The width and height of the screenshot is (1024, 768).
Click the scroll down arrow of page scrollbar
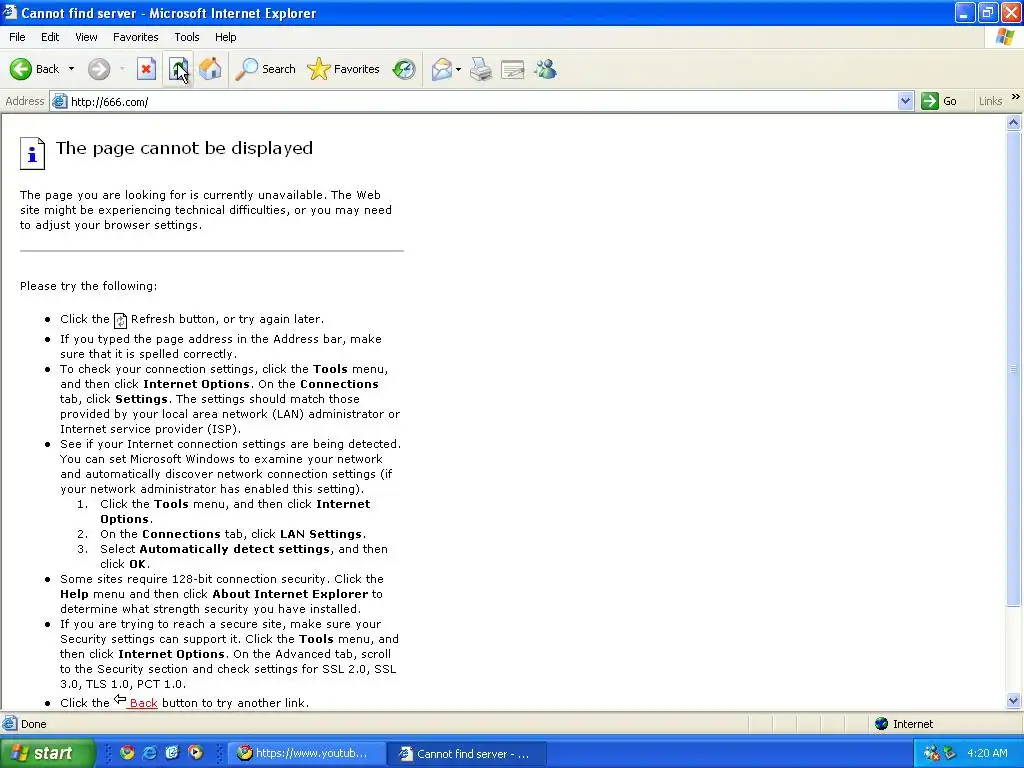point(1014,701)
